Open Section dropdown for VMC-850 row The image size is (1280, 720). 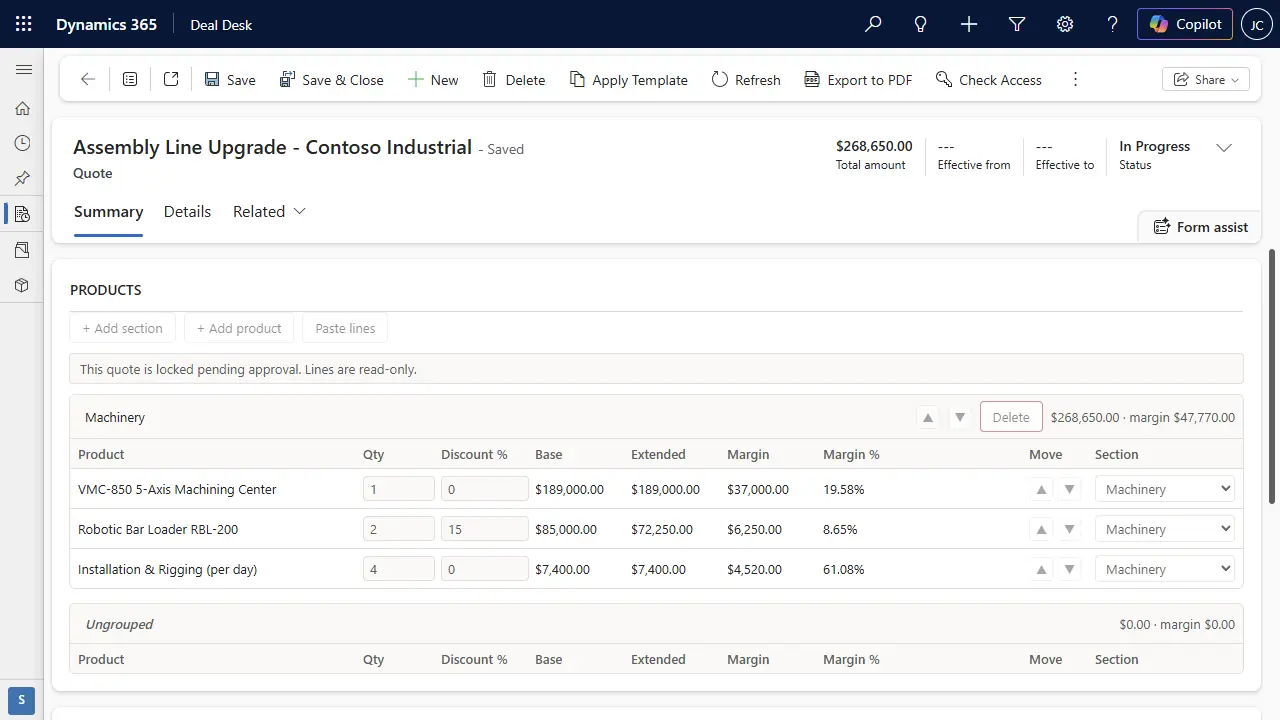(1165, 489)
